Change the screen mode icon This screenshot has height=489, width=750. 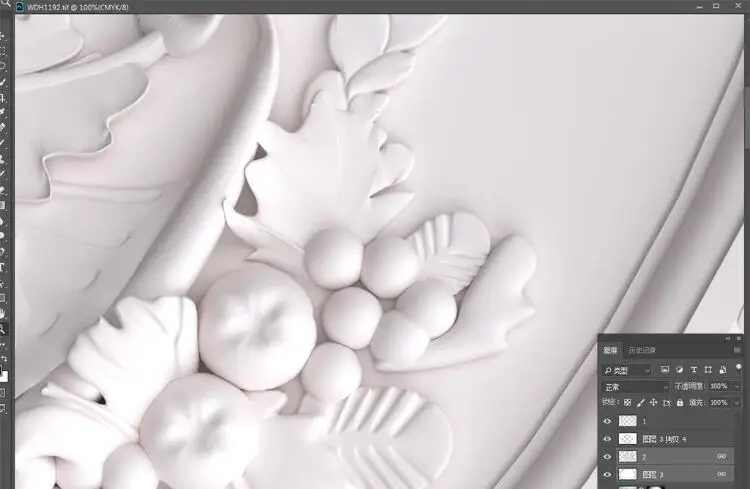(2, 409)
